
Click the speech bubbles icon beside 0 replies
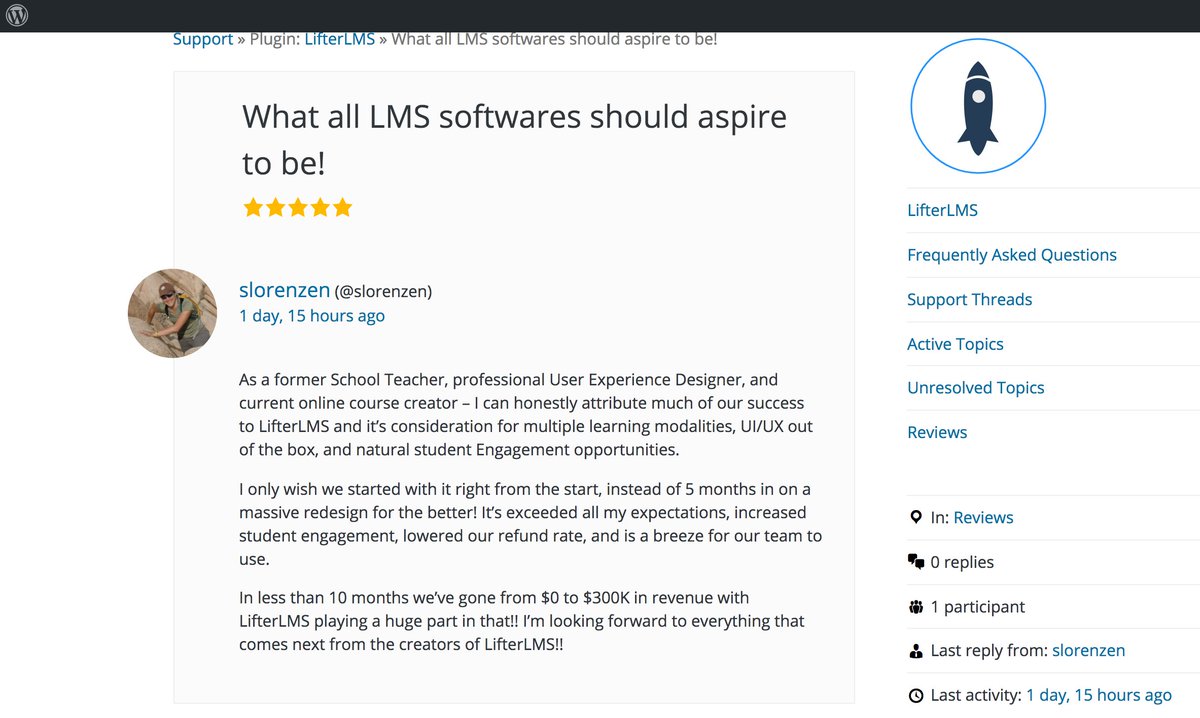click(x=916, y=562)
